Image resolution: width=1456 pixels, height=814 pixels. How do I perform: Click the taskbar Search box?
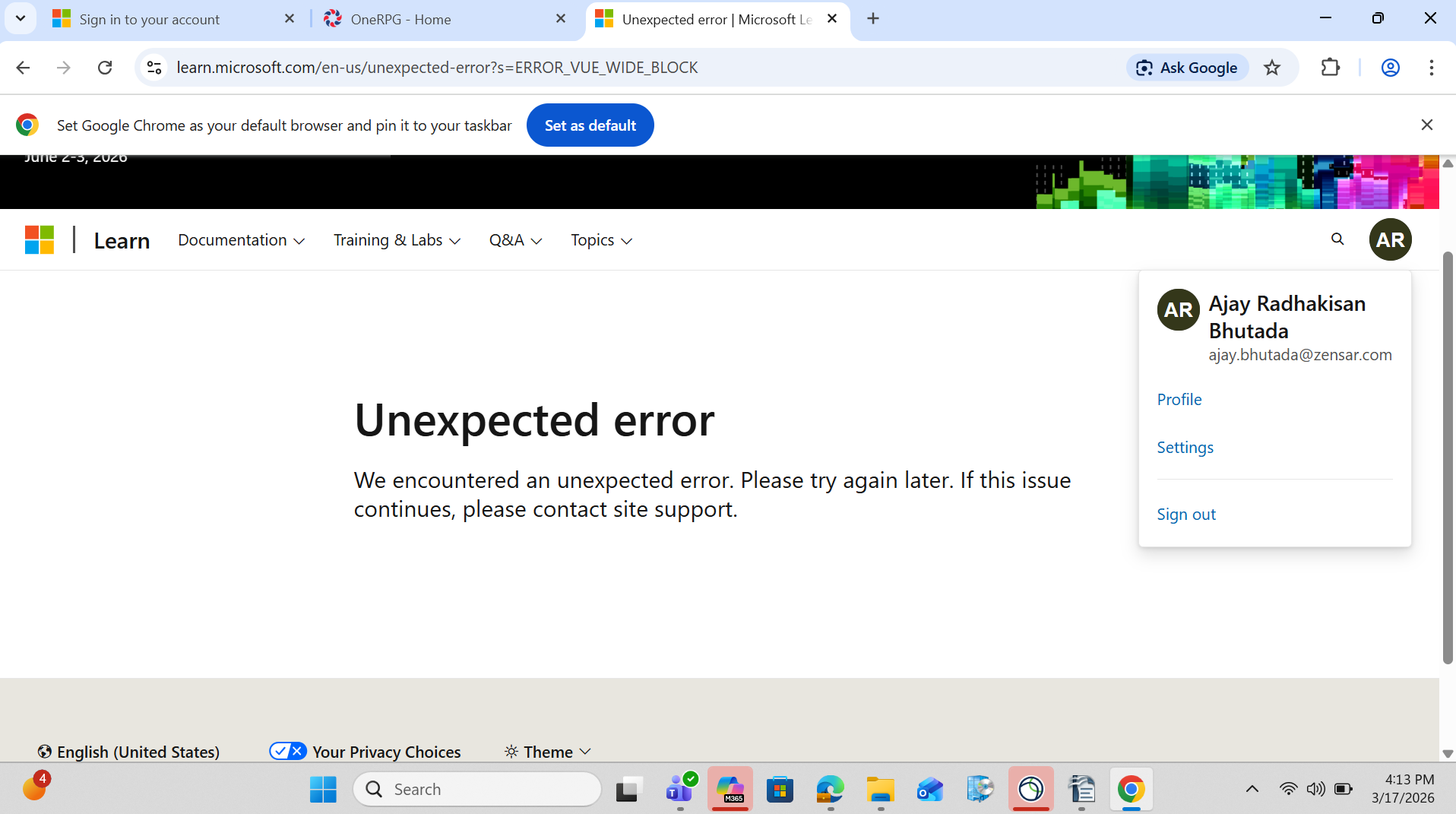click(x=477, y=790)
